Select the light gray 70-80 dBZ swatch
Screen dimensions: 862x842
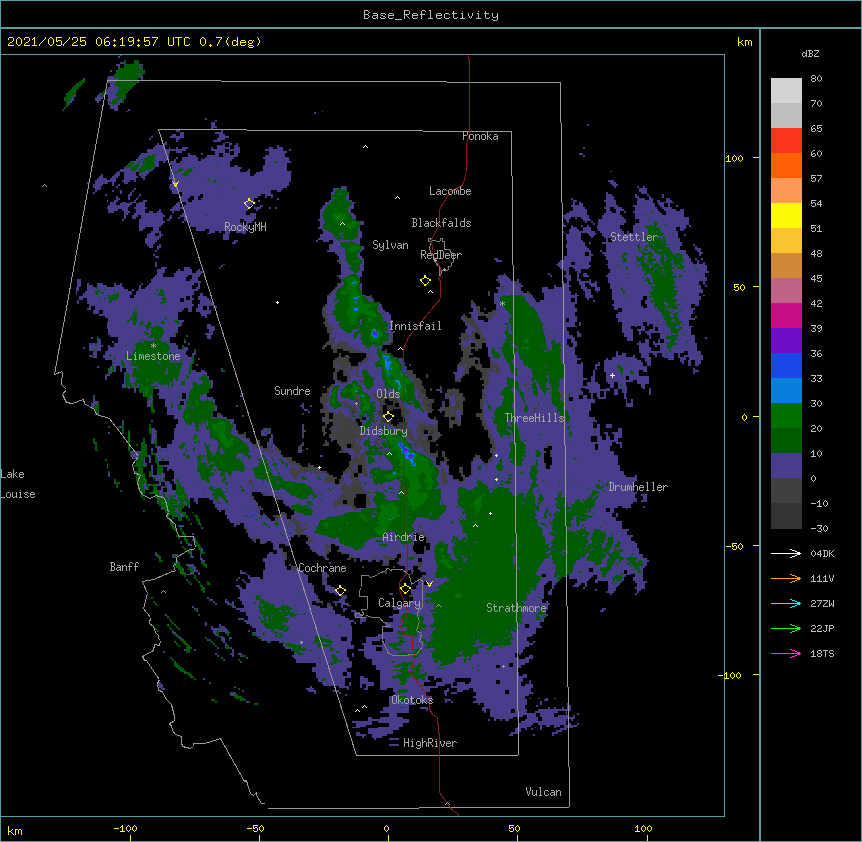click(786, 91)
